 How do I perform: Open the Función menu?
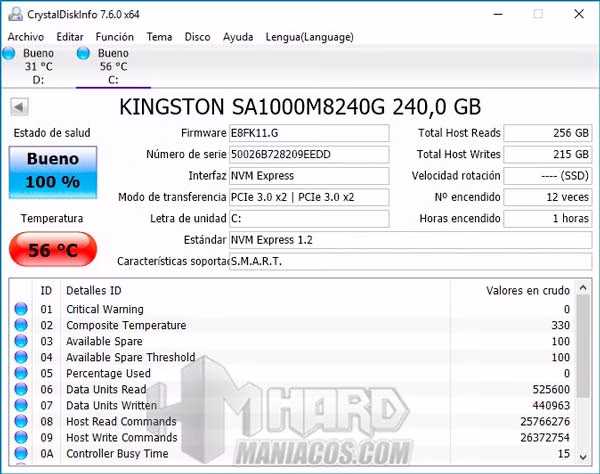click(x=114, y=36)
